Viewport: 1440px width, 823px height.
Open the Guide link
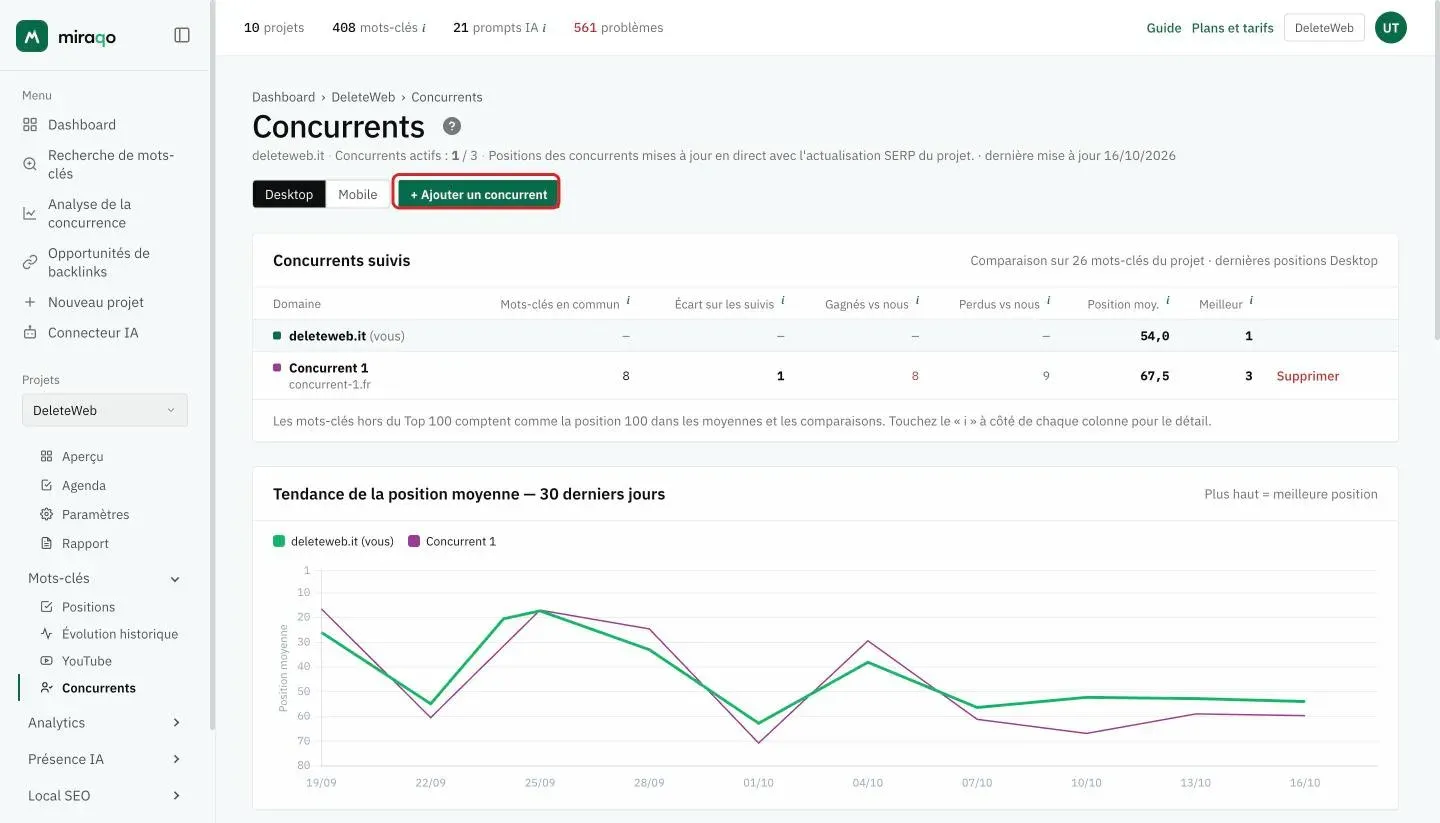[x=1164, y=28]
